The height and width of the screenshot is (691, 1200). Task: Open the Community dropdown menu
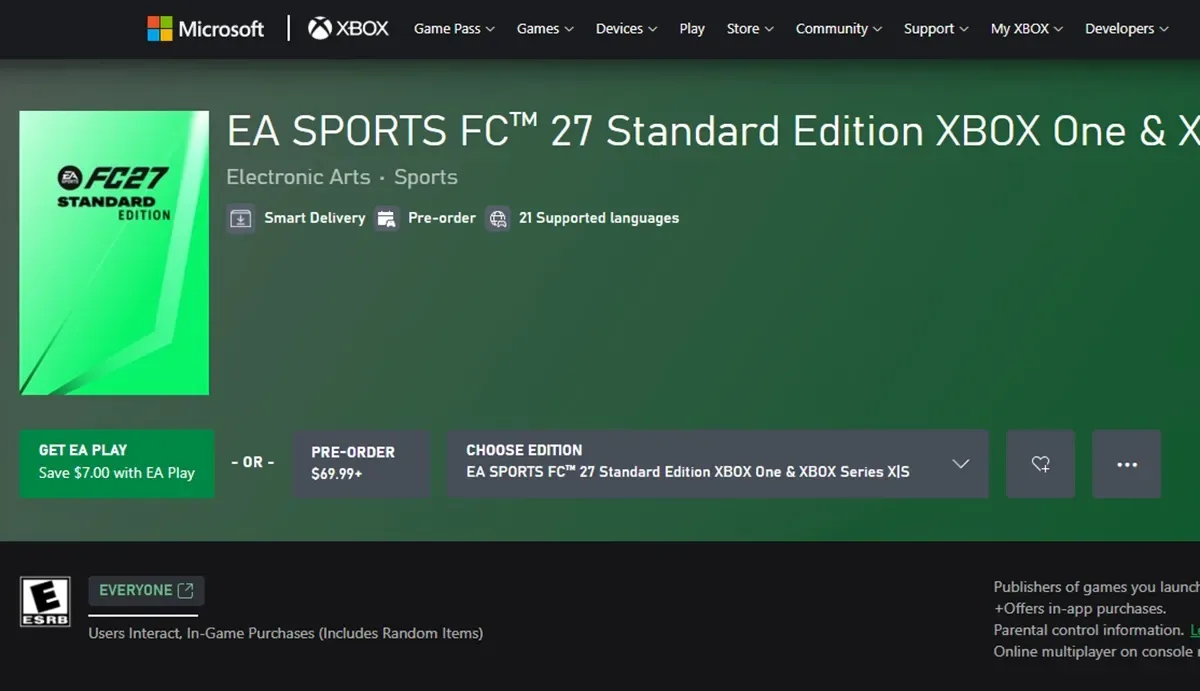coord(839,28)
